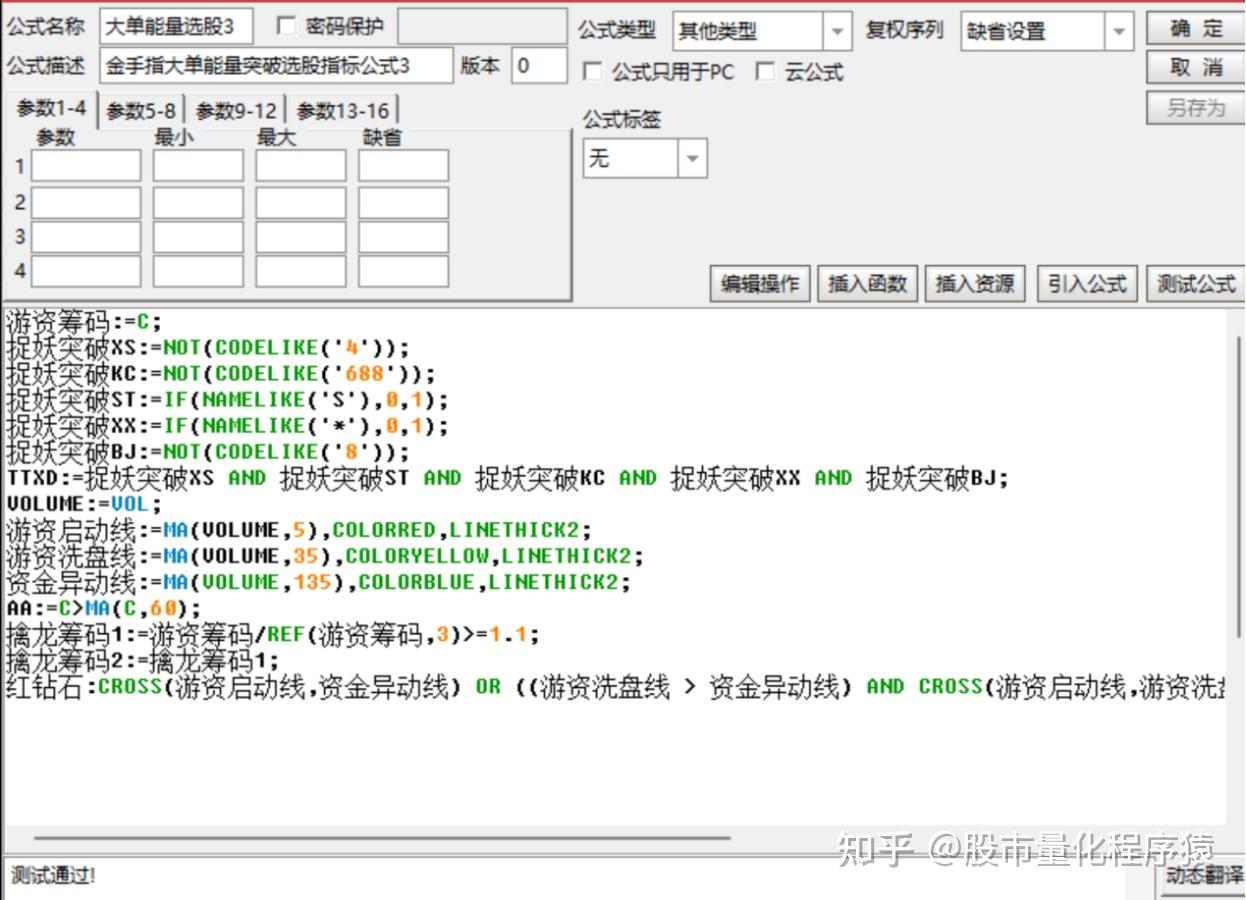1246x900 pixels.
Task: Click the 红钻石 formula line
Action: click(616, 687)
